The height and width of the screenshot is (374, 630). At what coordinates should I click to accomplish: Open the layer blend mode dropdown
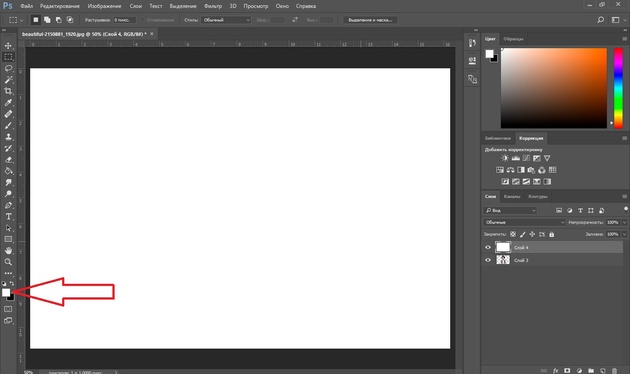pos(524,222)
